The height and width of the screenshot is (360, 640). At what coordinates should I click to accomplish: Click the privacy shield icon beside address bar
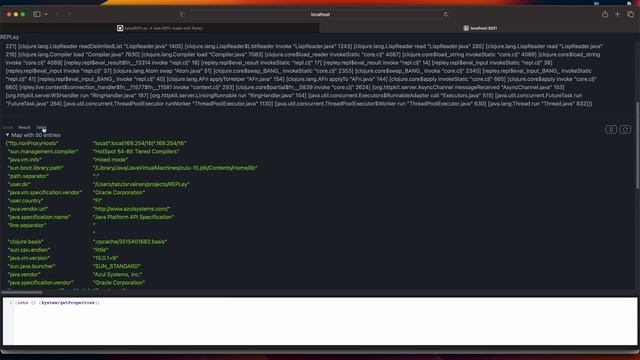point(182,14)
